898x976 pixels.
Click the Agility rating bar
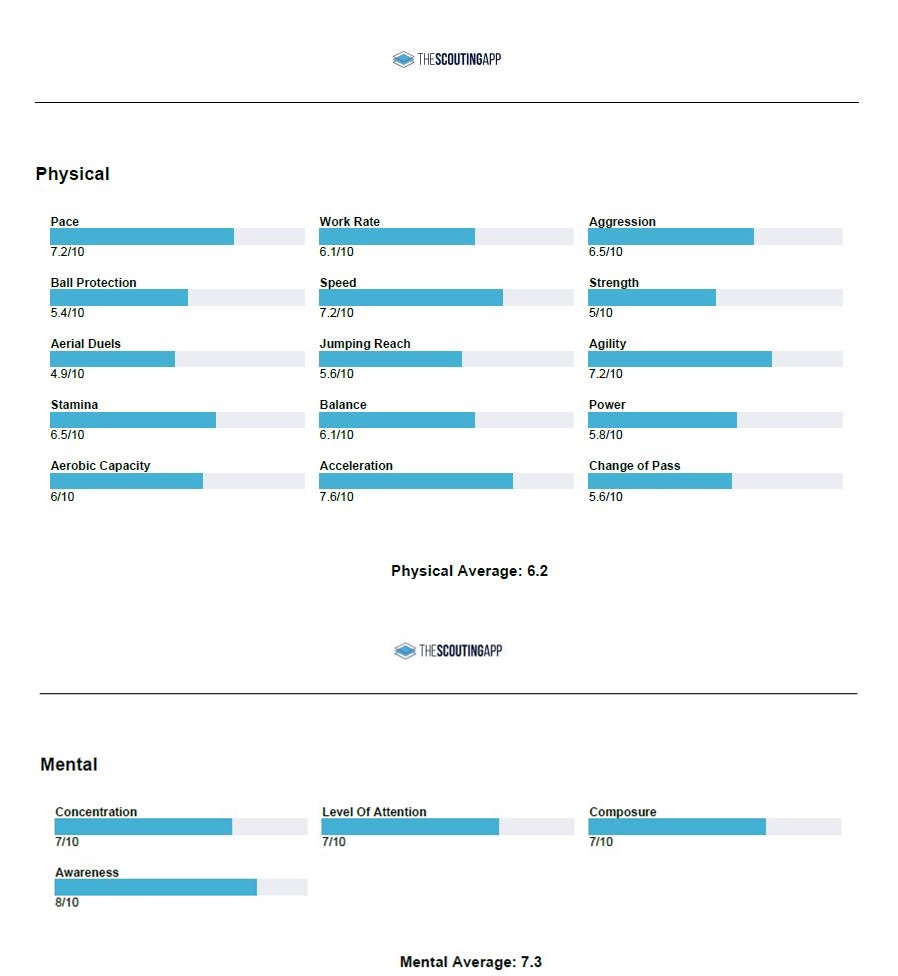(x=715, y=359)
